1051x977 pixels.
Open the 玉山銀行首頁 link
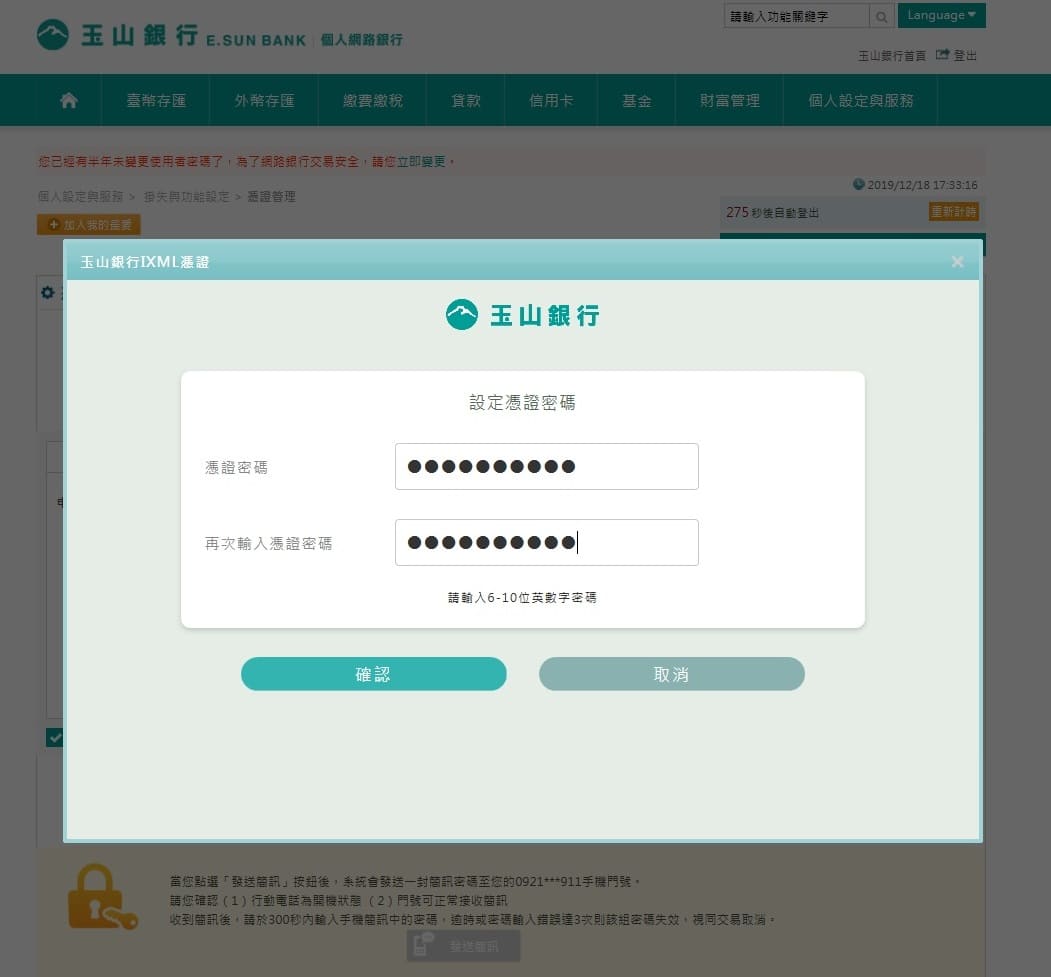891,56
